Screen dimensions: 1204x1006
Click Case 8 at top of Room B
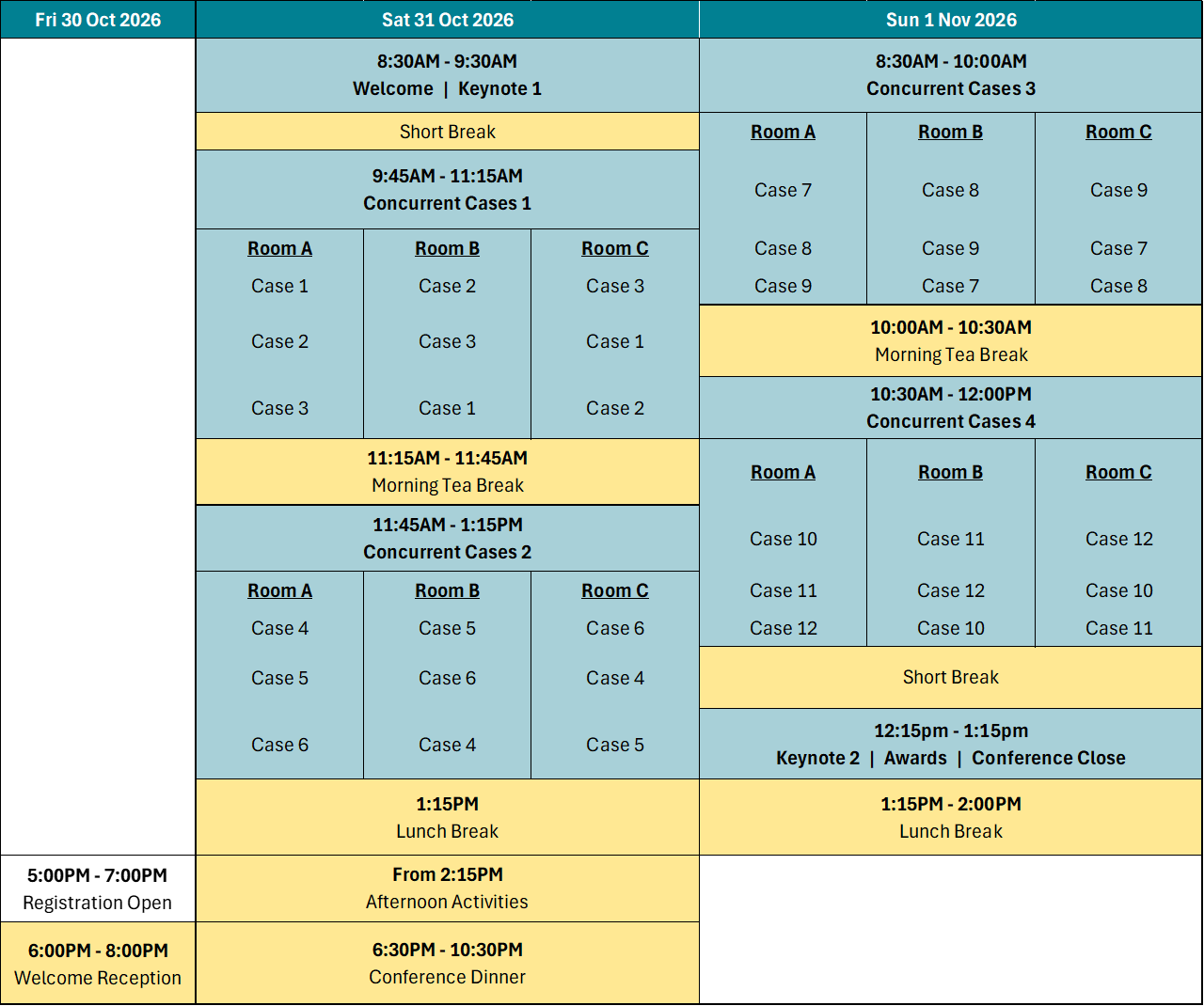pyautogui.click(x=951, y=190)
